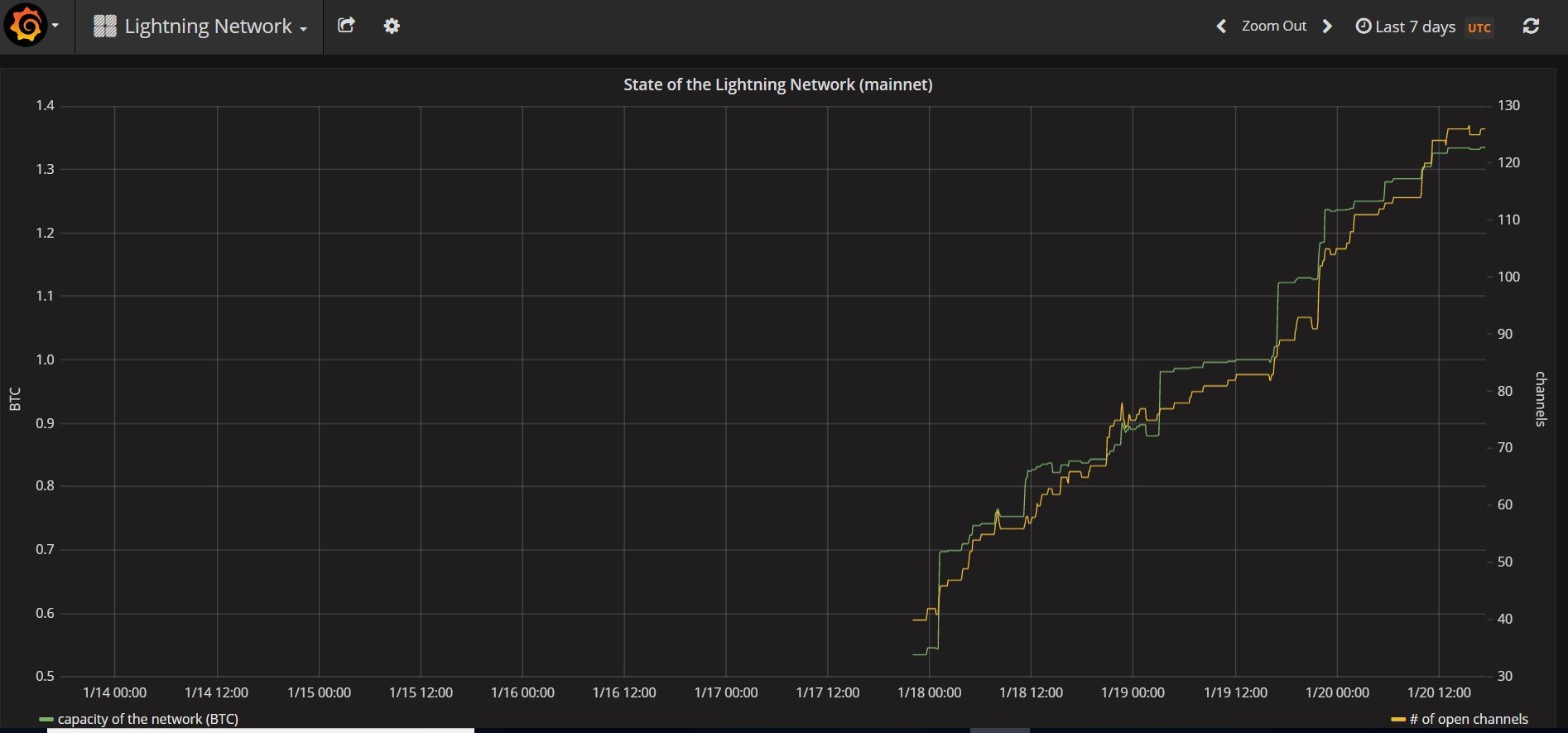Click the 1/14 00:00 time axis label
The height and width of the screenshot is (733, 1568).
tap(115, 692)
